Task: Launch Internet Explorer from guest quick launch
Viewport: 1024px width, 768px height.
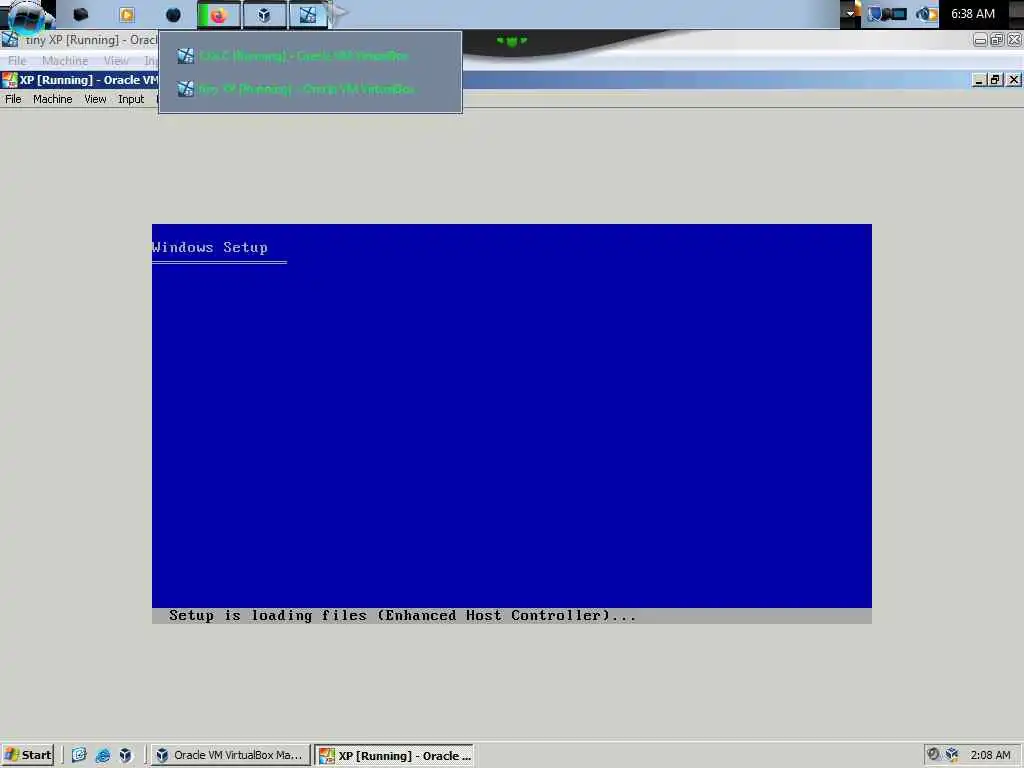Action: tap(103, 755)
